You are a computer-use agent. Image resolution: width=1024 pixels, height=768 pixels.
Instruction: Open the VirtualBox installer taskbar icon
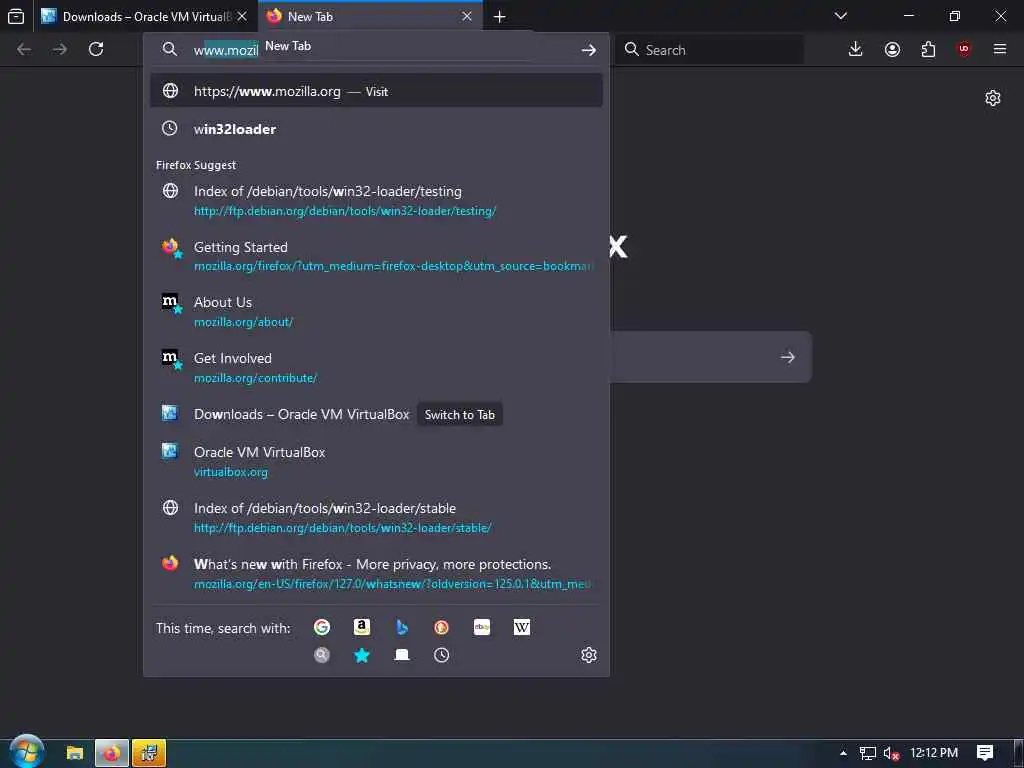[149, 753]
